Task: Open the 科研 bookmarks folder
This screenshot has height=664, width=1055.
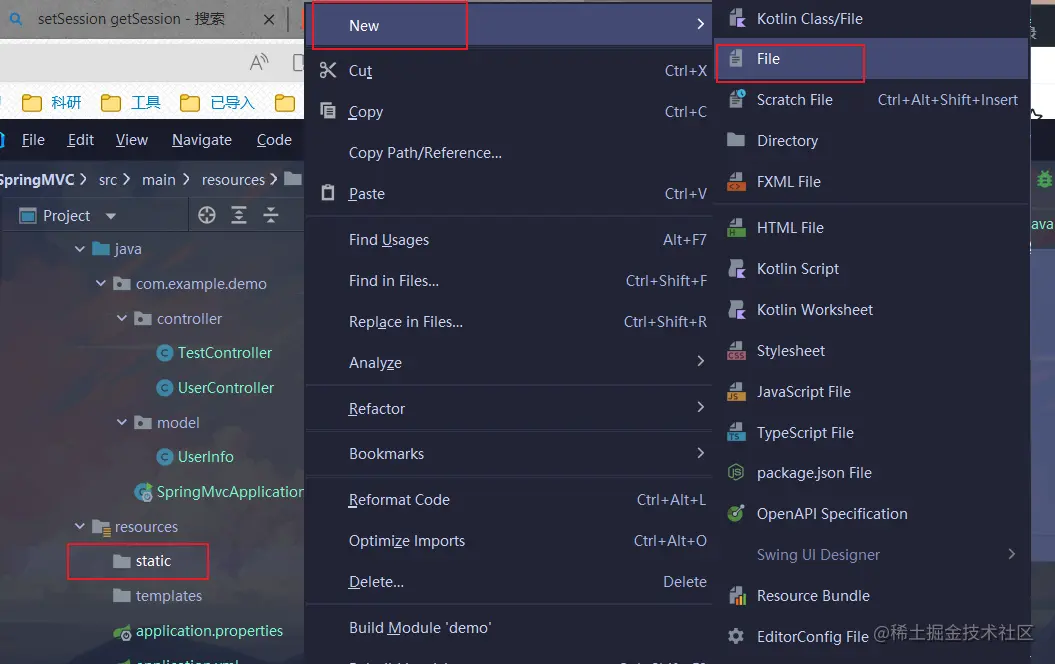Action: pyautogui.click(x=52, y=102)
